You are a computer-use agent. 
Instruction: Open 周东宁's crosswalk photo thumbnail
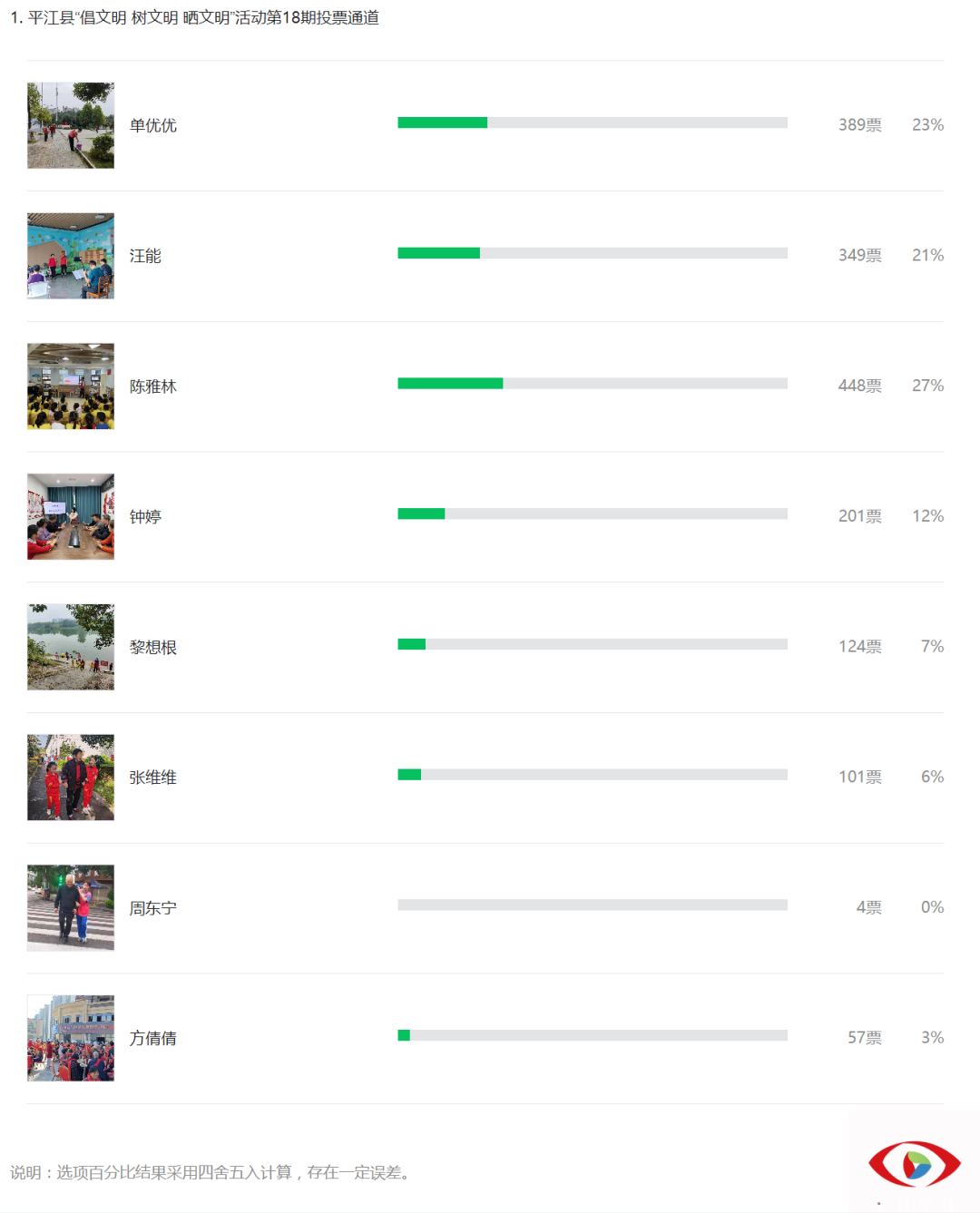71,907
